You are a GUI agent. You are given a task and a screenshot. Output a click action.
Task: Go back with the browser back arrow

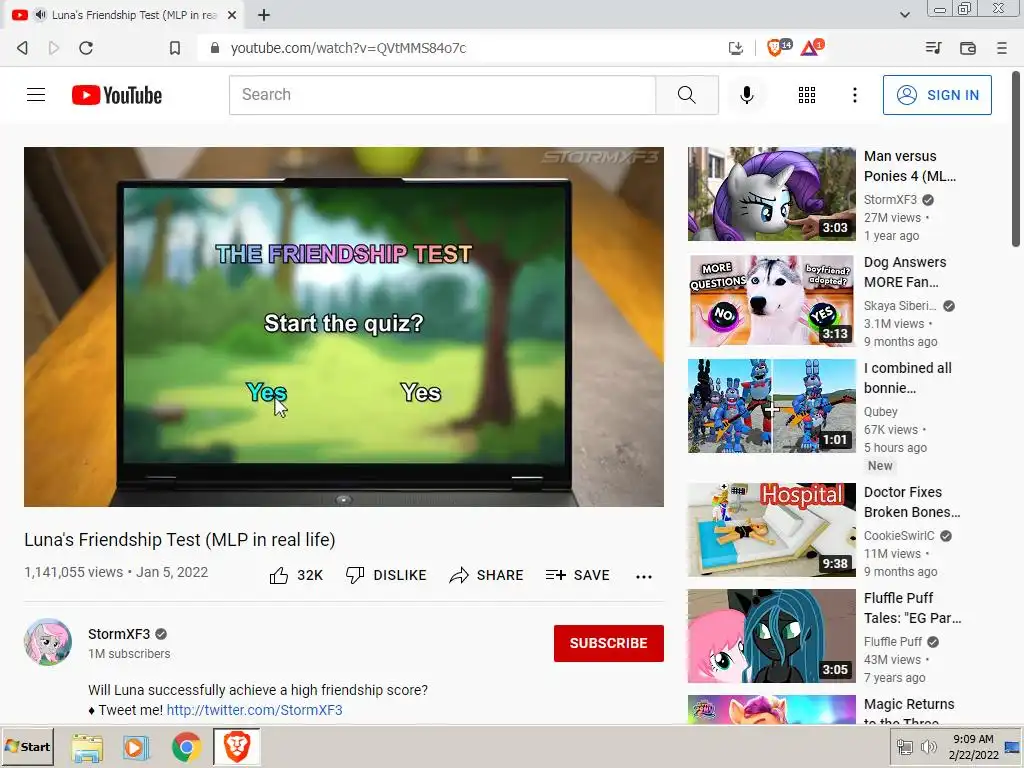(x=22, y=48)
